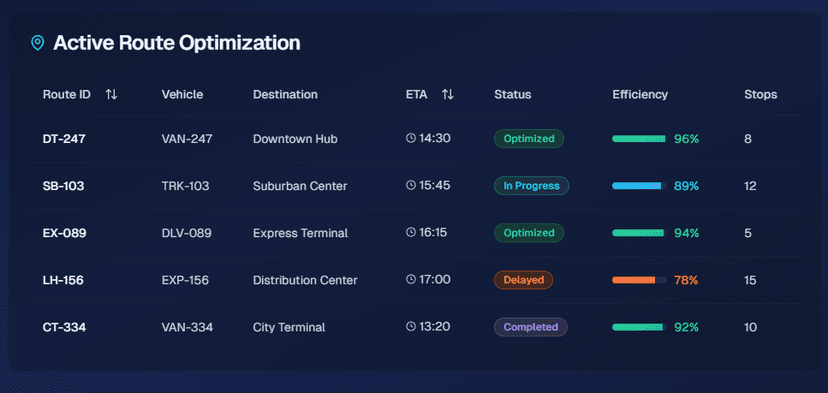
Task: Click the clock icon next to 15:45
Action: click(411, 185)
